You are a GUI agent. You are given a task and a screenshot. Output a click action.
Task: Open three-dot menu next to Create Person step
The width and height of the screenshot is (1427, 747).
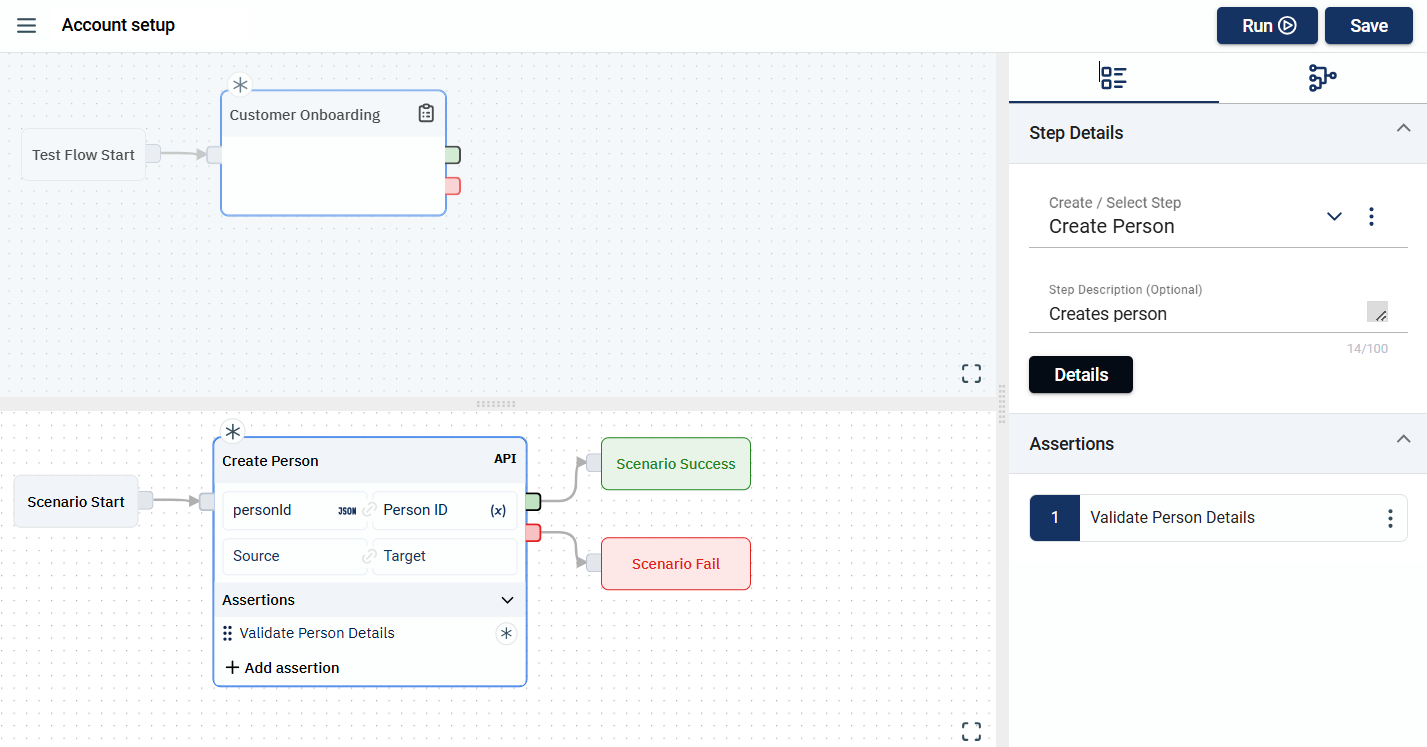coord(1371,216)
